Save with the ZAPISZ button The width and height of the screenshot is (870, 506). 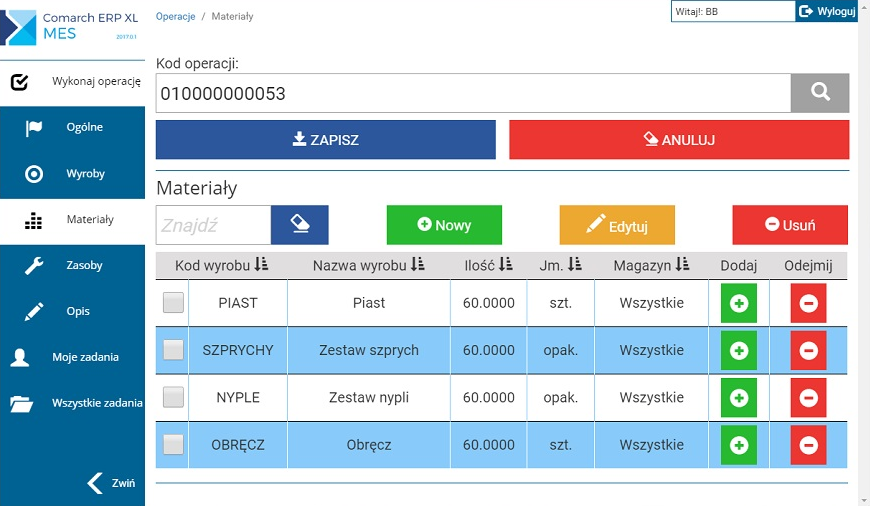click(x=326, y=140)
